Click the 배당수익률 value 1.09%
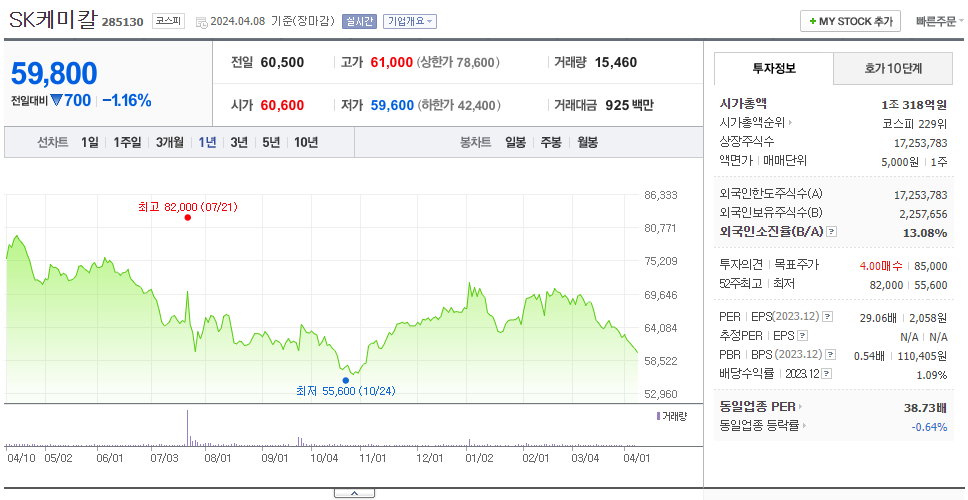The width and height of the screenshot is (968, 500). click(x=932, y=375)
